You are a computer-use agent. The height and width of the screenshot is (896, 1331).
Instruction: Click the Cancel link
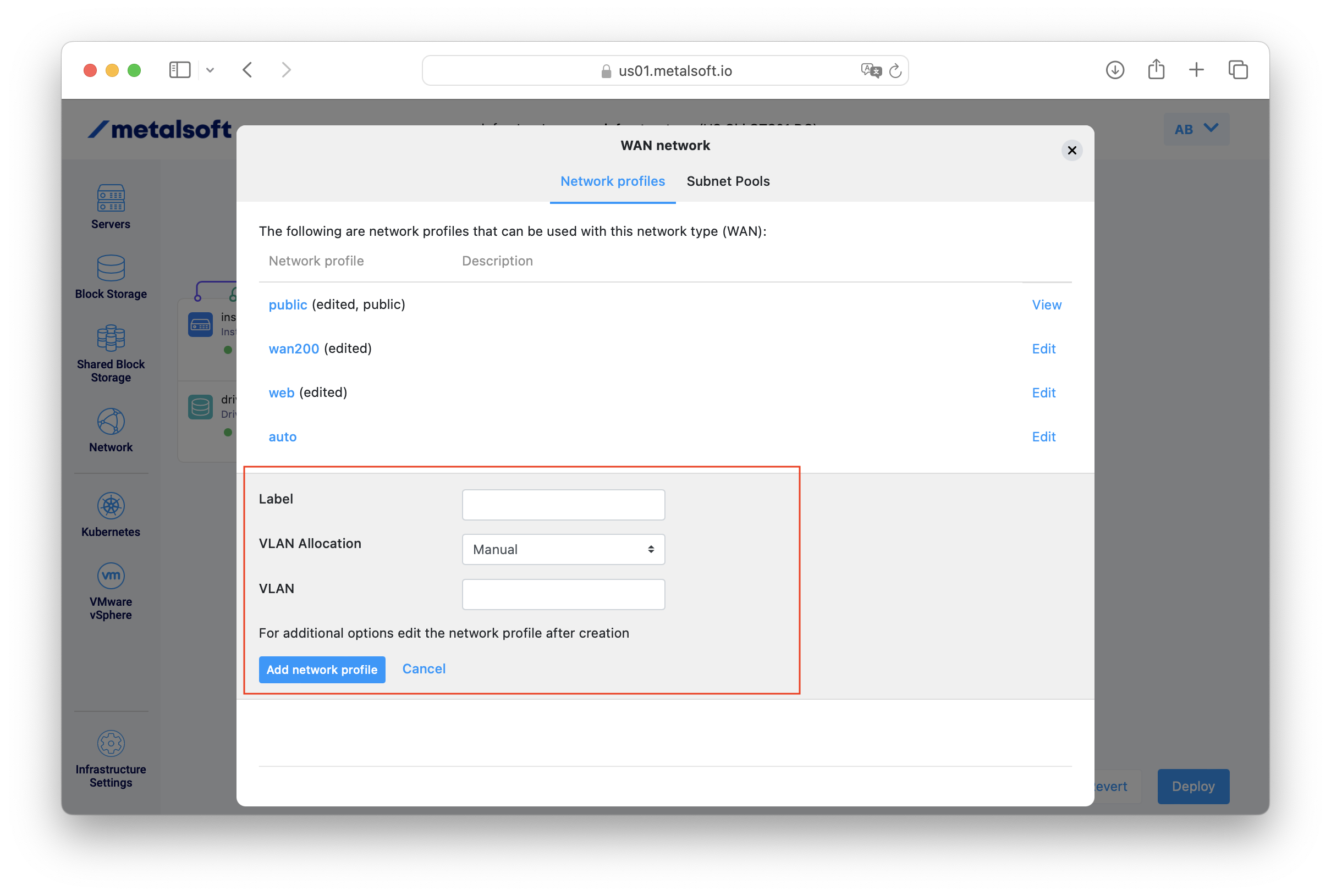[423, 668]
